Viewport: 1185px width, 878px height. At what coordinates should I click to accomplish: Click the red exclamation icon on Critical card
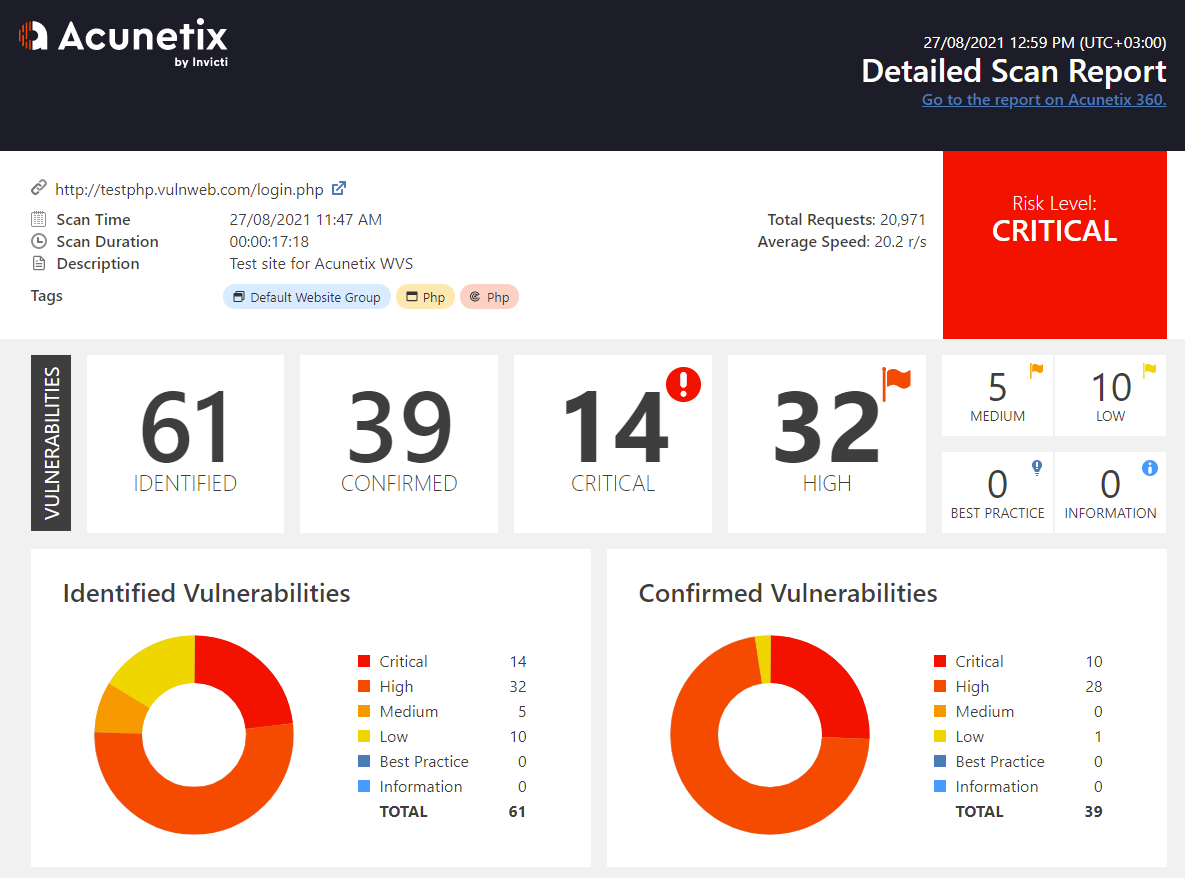683,384
